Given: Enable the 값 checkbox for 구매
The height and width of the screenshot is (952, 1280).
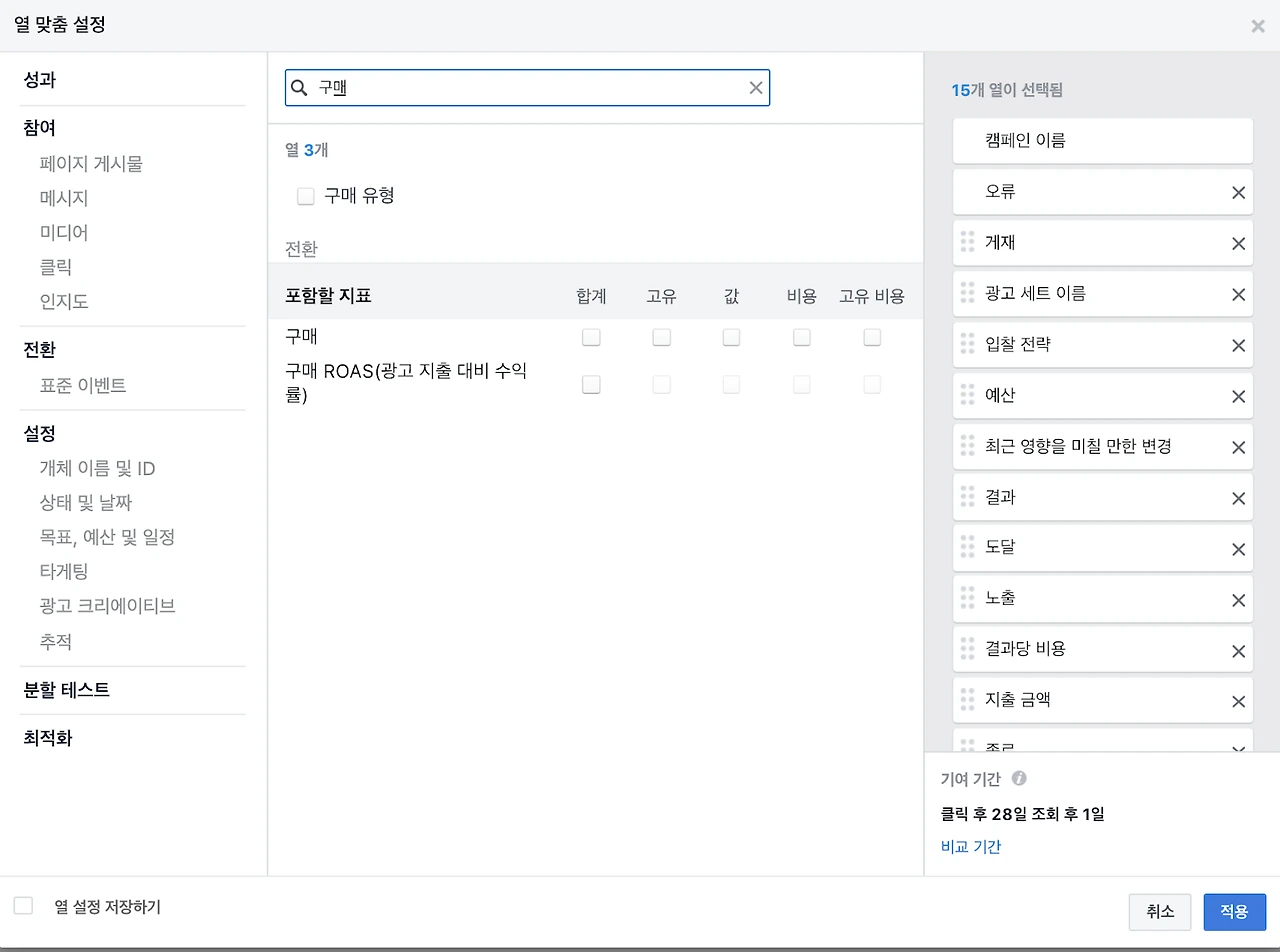Looking at the screenshot, I should click(731, 338).
